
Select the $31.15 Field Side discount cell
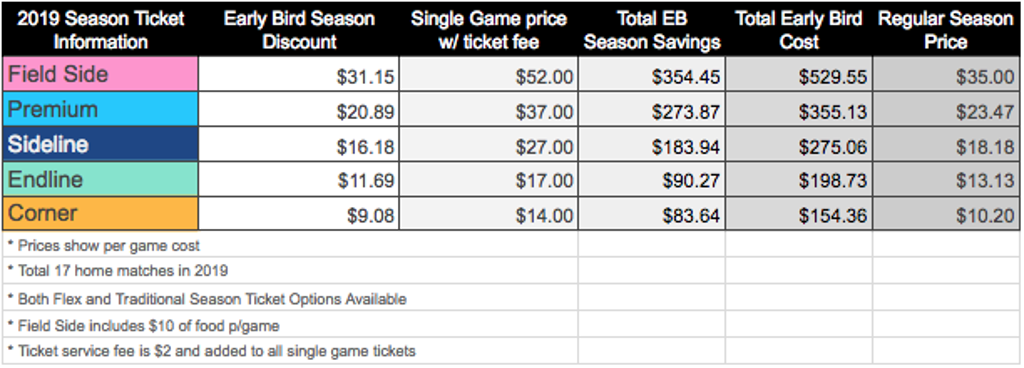pos(299,74)
